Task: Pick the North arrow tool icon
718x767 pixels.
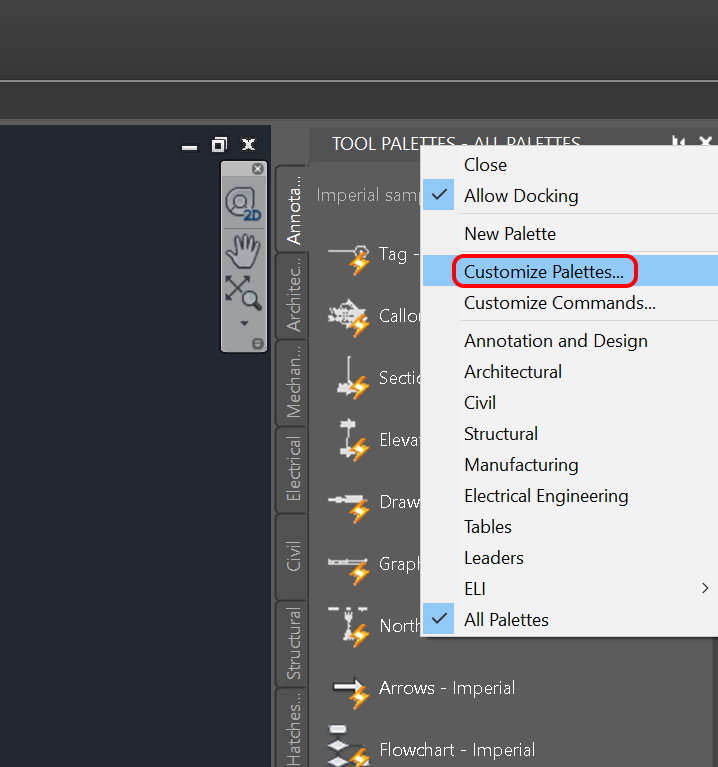Action: [349, 626]
